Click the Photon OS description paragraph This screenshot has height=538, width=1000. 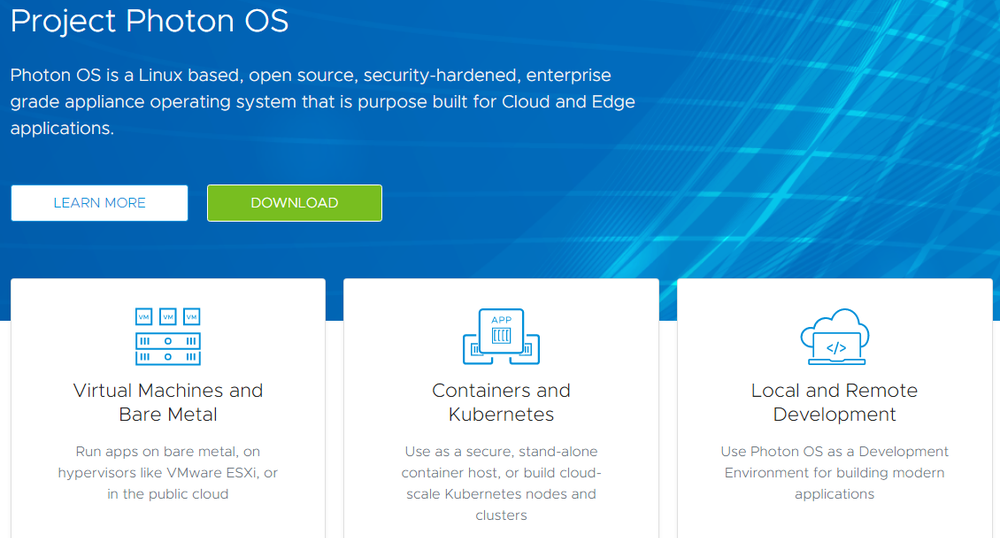click(x=323, y=101)
